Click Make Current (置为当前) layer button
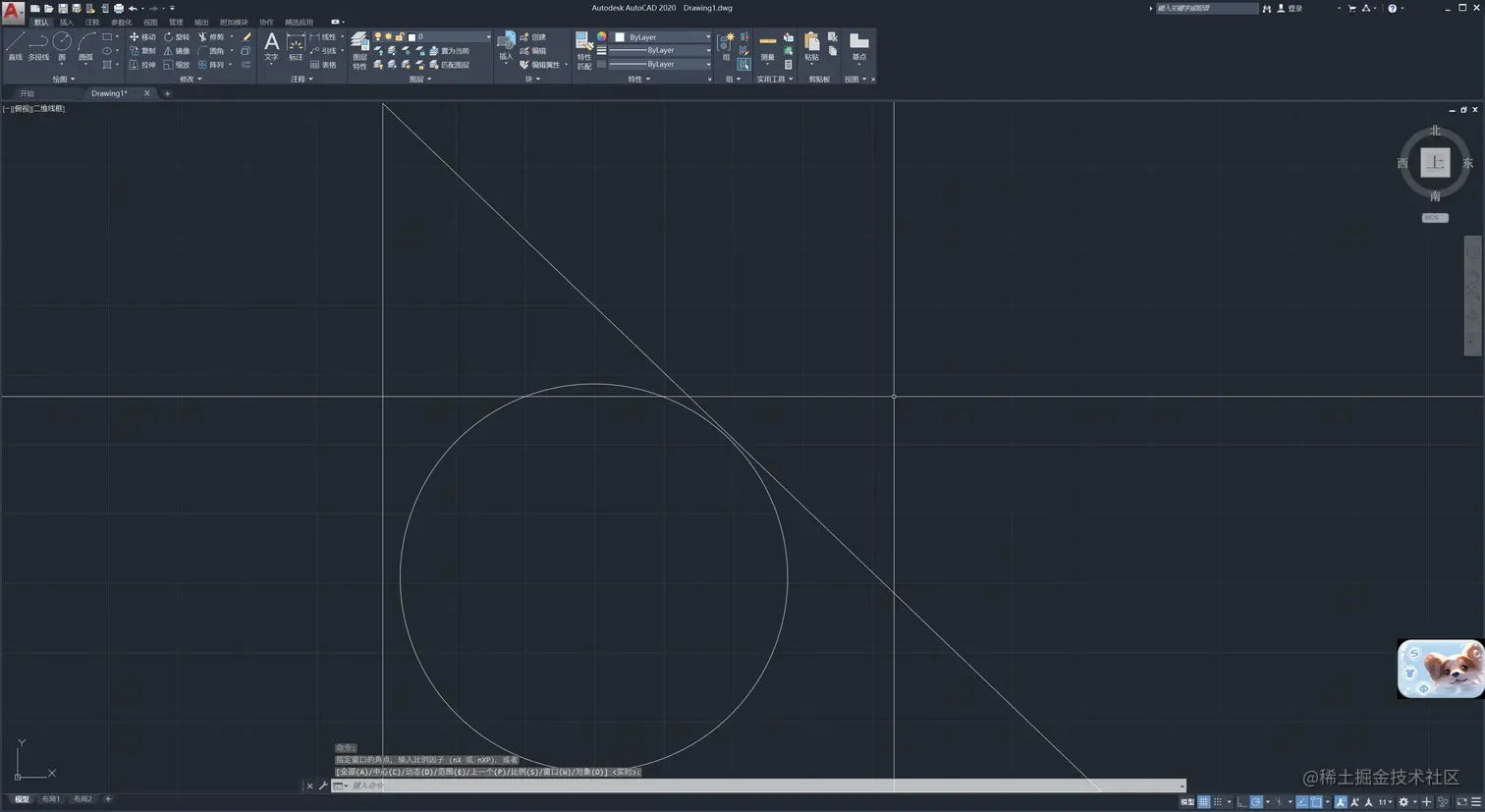Viewport: 1485px width, 812px height. tap(449, 50)
